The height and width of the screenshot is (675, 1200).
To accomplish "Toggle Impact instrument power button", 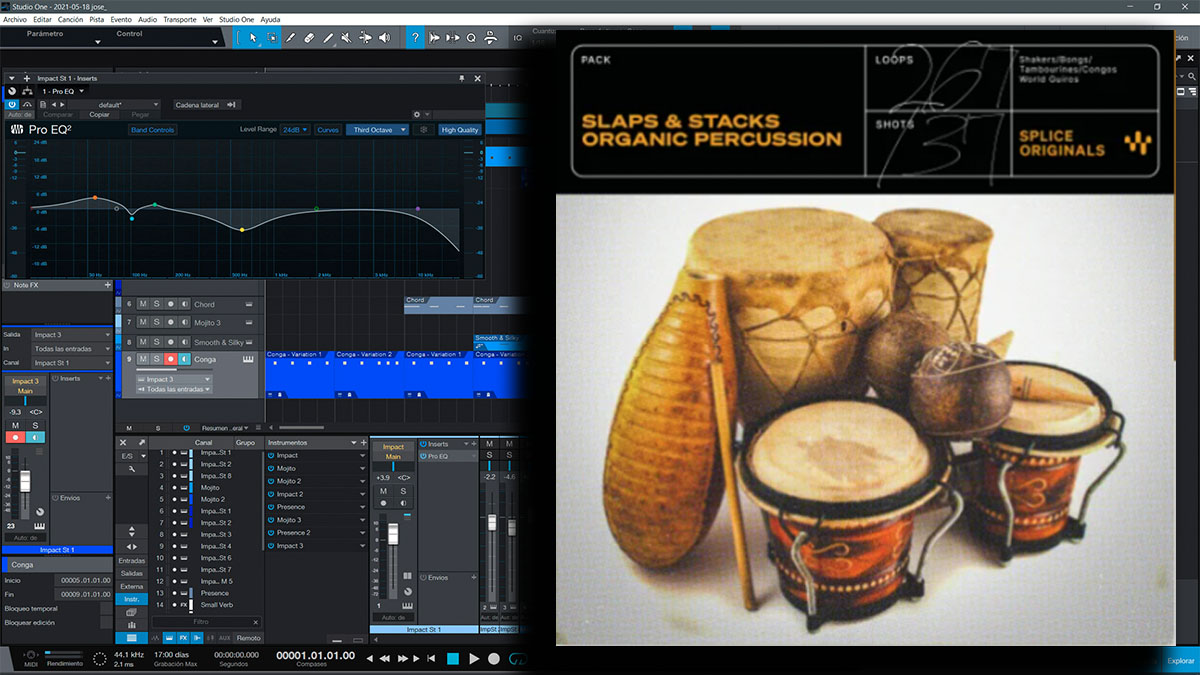I will 271,455.
